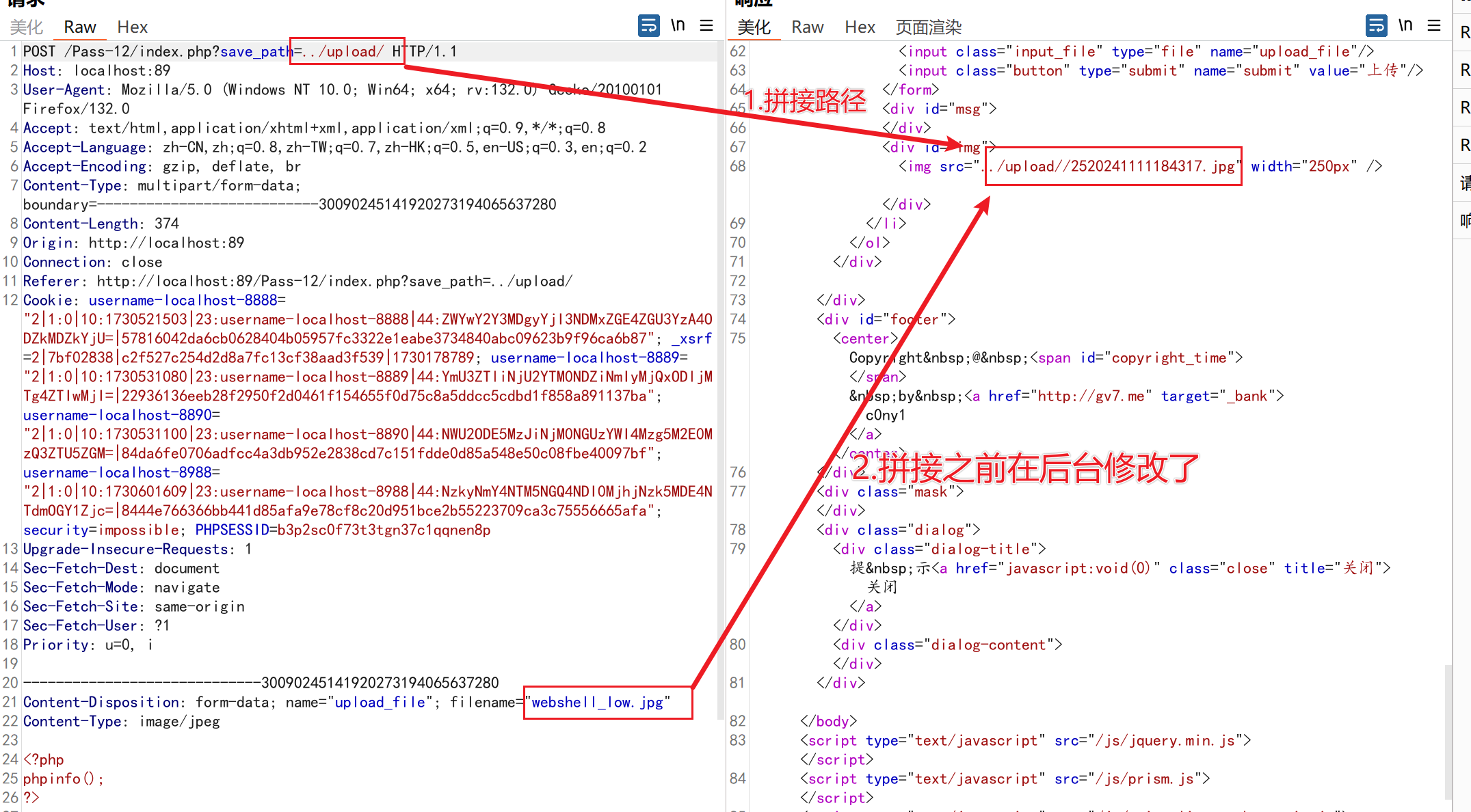This screenshot has height=812, width=1471.
Task: Click the div class="dialog-title" line
Action: point(940,549)
